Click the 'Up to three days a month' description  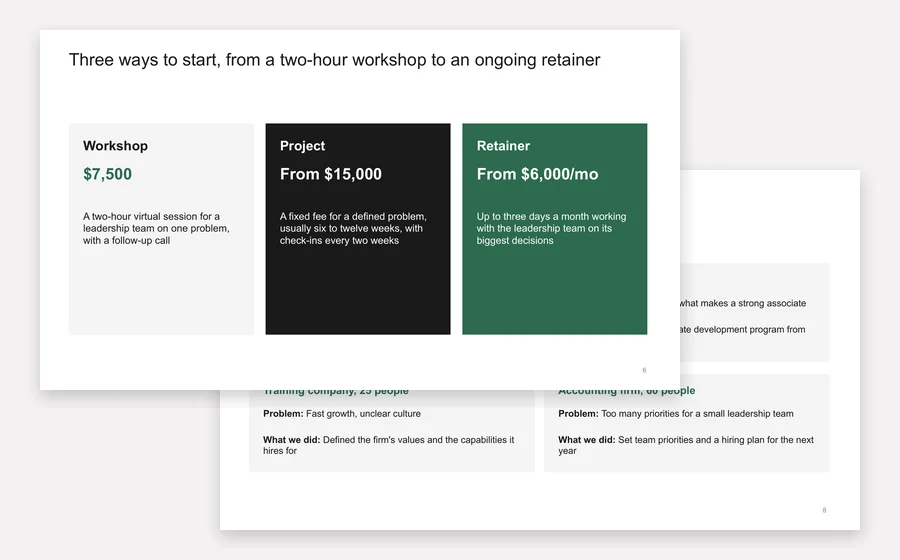tap(551, 228)
